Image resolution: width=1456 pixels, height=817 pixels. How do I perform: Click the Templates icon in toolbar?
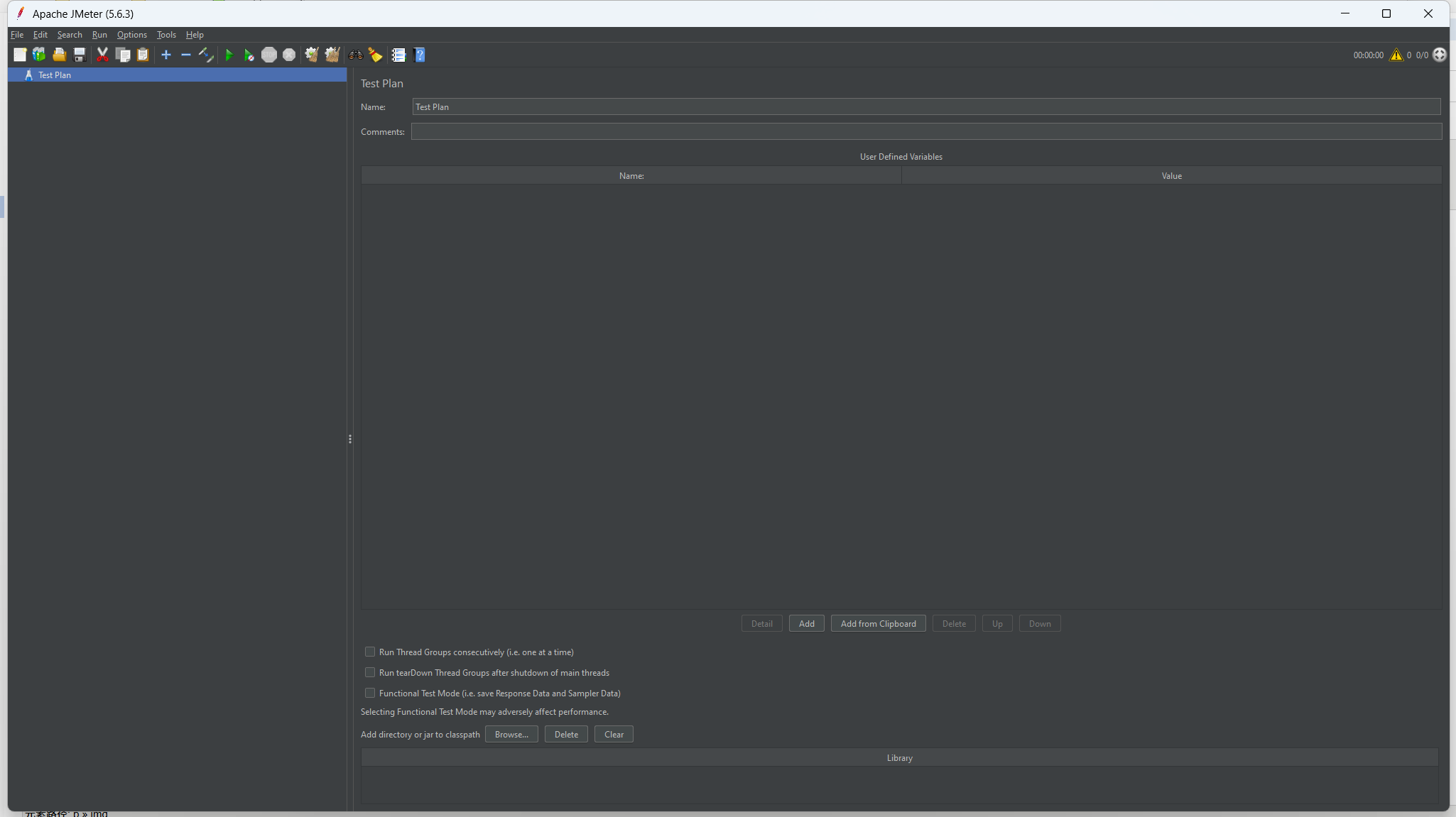point(39,55)
